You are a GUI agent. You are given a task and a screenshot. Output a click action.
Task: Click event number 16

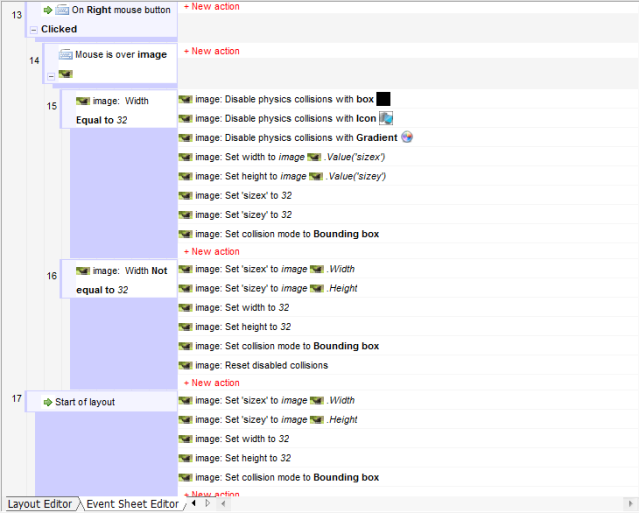(x=52, y=276)
